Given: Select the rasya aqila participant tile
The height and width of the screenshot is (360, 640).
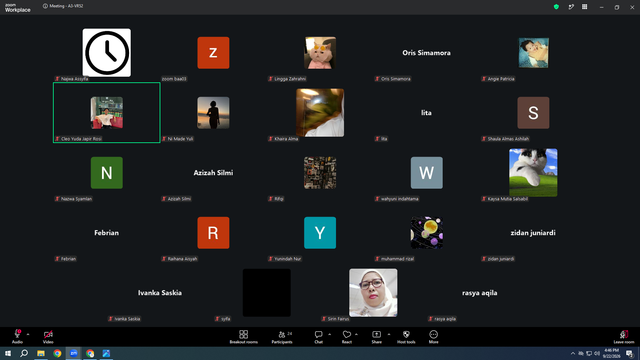Looking at the screenshot, I should click(480, 293).
